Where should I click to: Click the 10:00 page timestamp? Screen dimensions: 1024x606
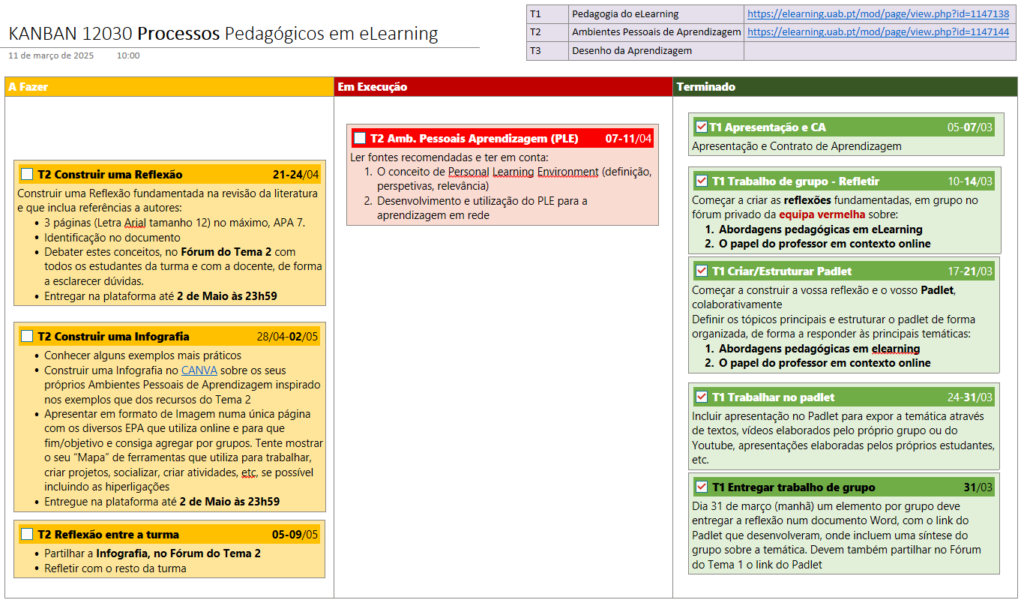(x=128, y=56)
